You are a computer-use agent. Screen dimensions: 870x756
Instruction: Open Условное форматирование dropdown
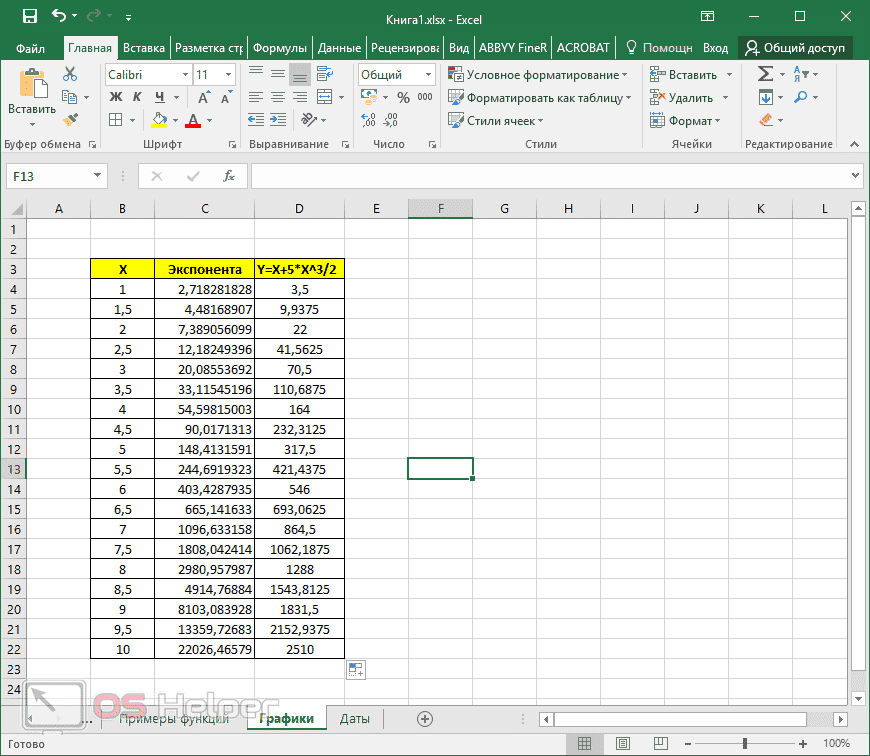tap(538, 75)
